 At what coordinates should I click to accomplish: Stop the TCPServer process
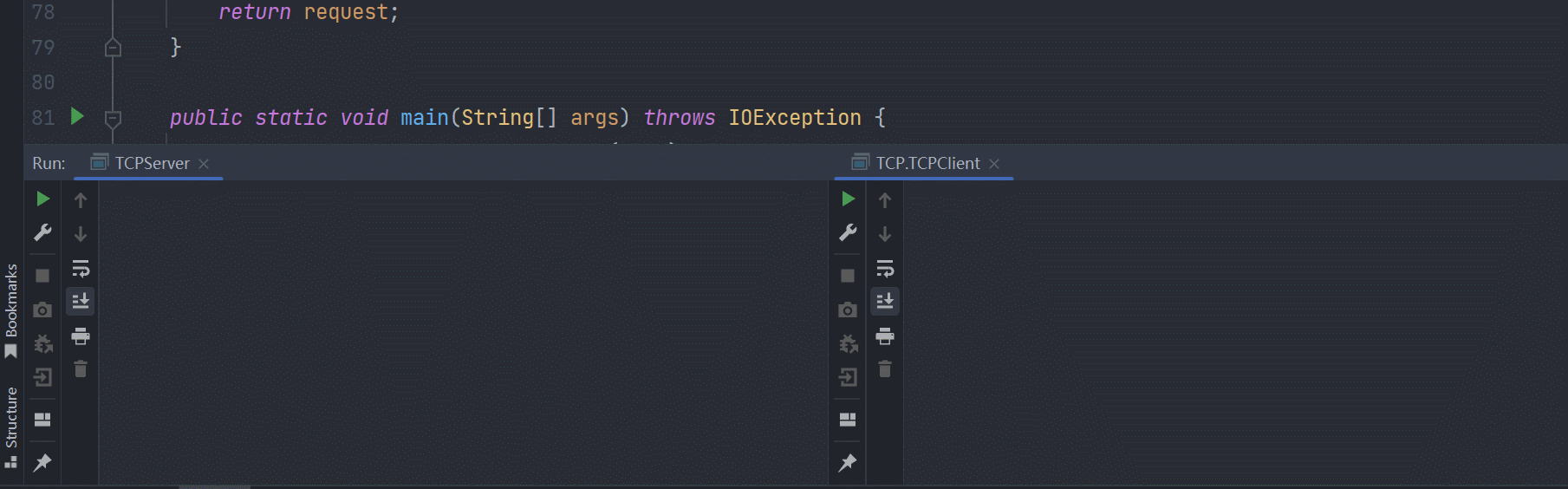pyautogui.click(x=42, y=276)
